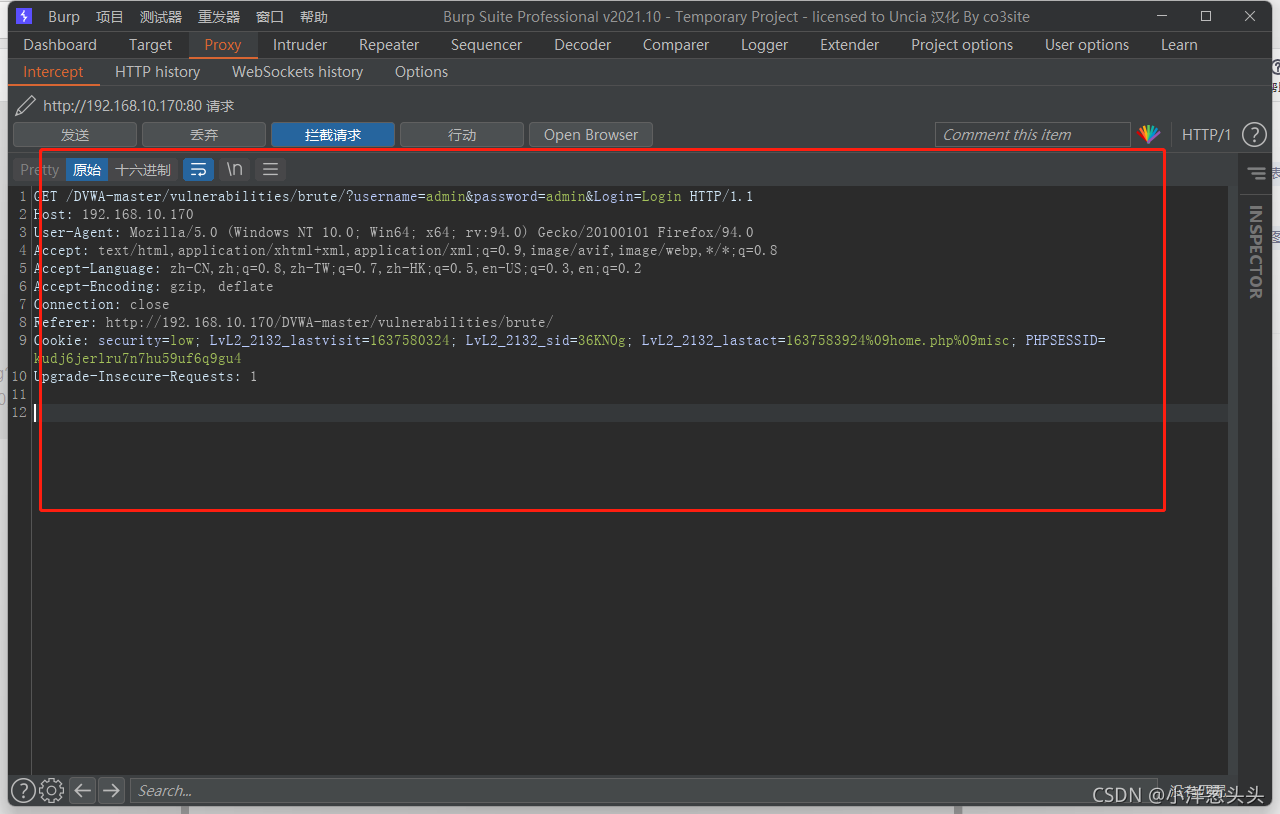
Task: Toggle the word wrap icon
Action: [x=198, y=169]
